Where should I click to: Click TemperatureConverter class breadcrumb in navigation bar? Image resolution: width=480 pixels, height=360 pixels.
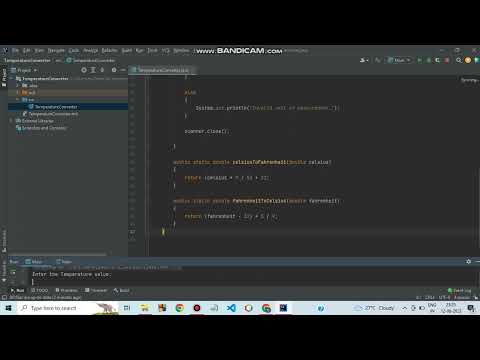[x=91, y=60]
